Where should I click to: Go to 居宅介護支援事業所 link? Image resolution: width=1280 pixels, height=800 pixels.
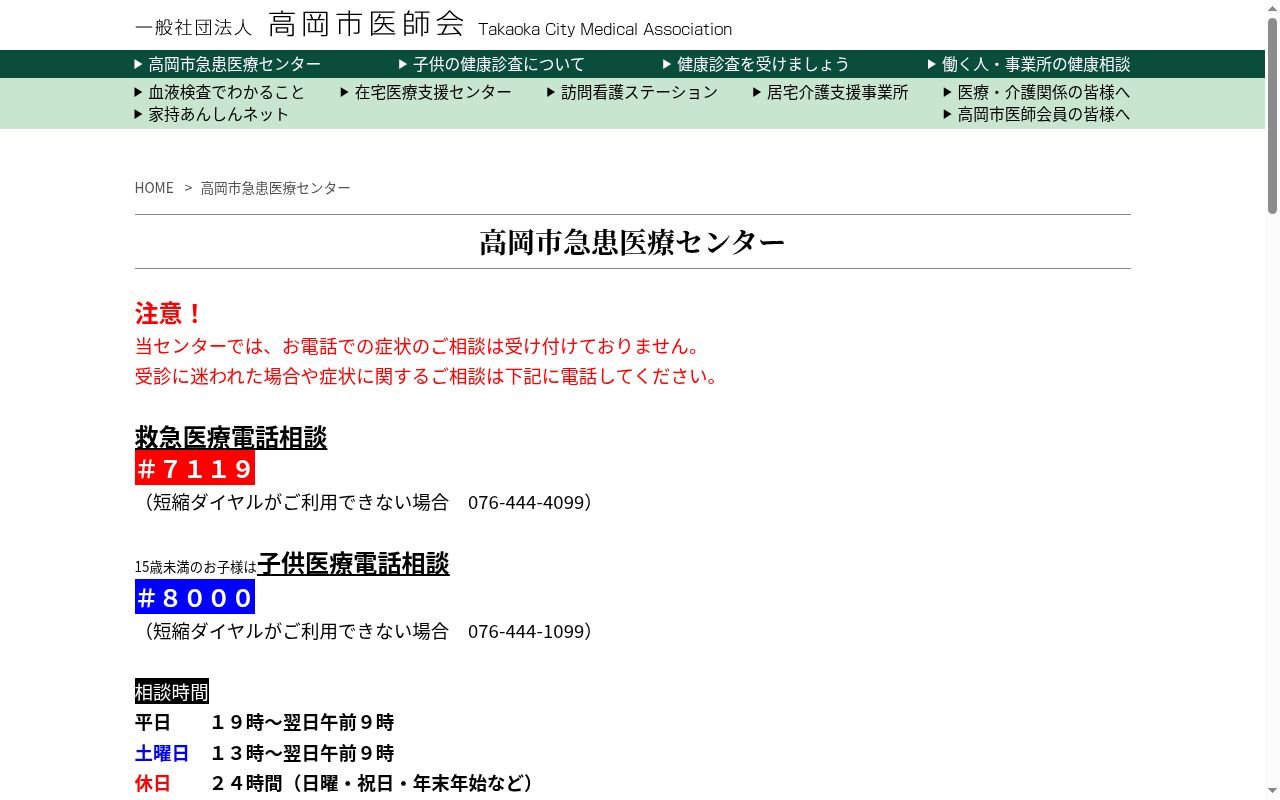tap(830, 92)
